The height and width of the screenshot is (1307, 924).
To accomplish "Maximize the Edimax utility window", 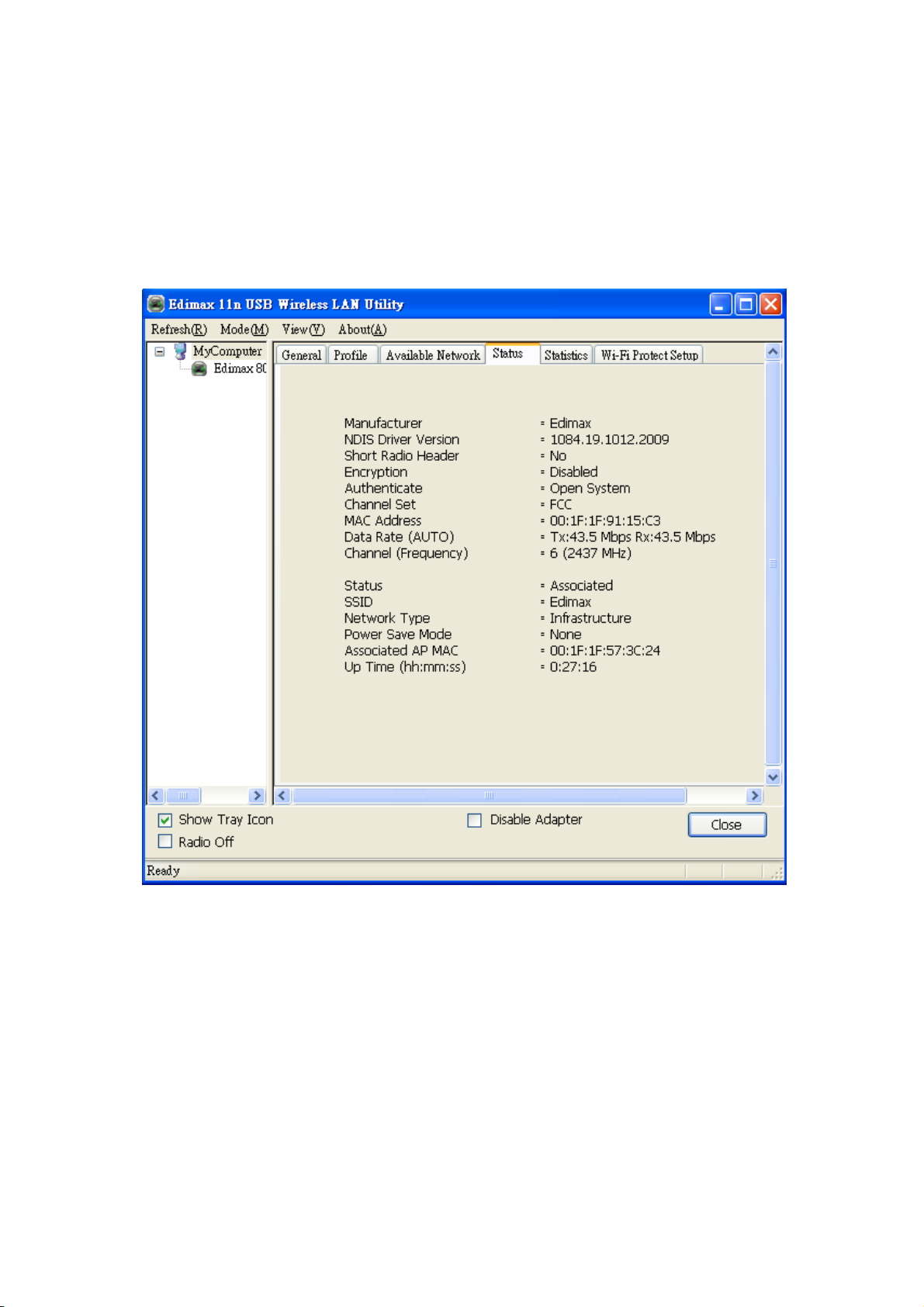I will (746, 304).
